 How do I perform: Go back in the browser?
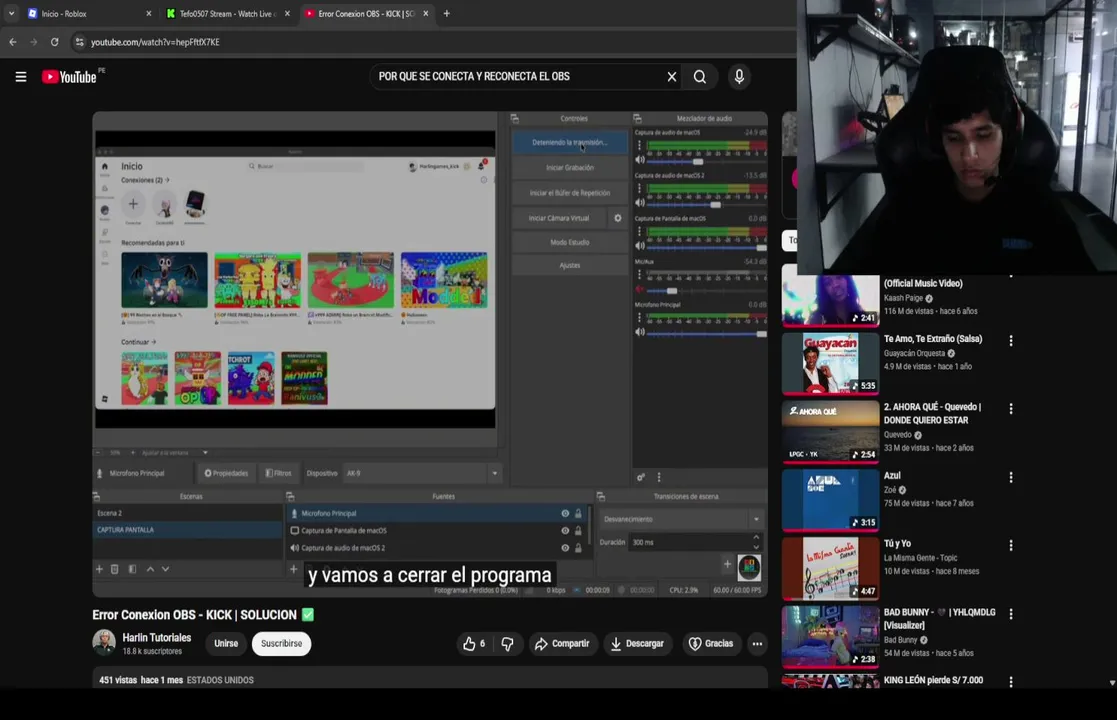13,42
